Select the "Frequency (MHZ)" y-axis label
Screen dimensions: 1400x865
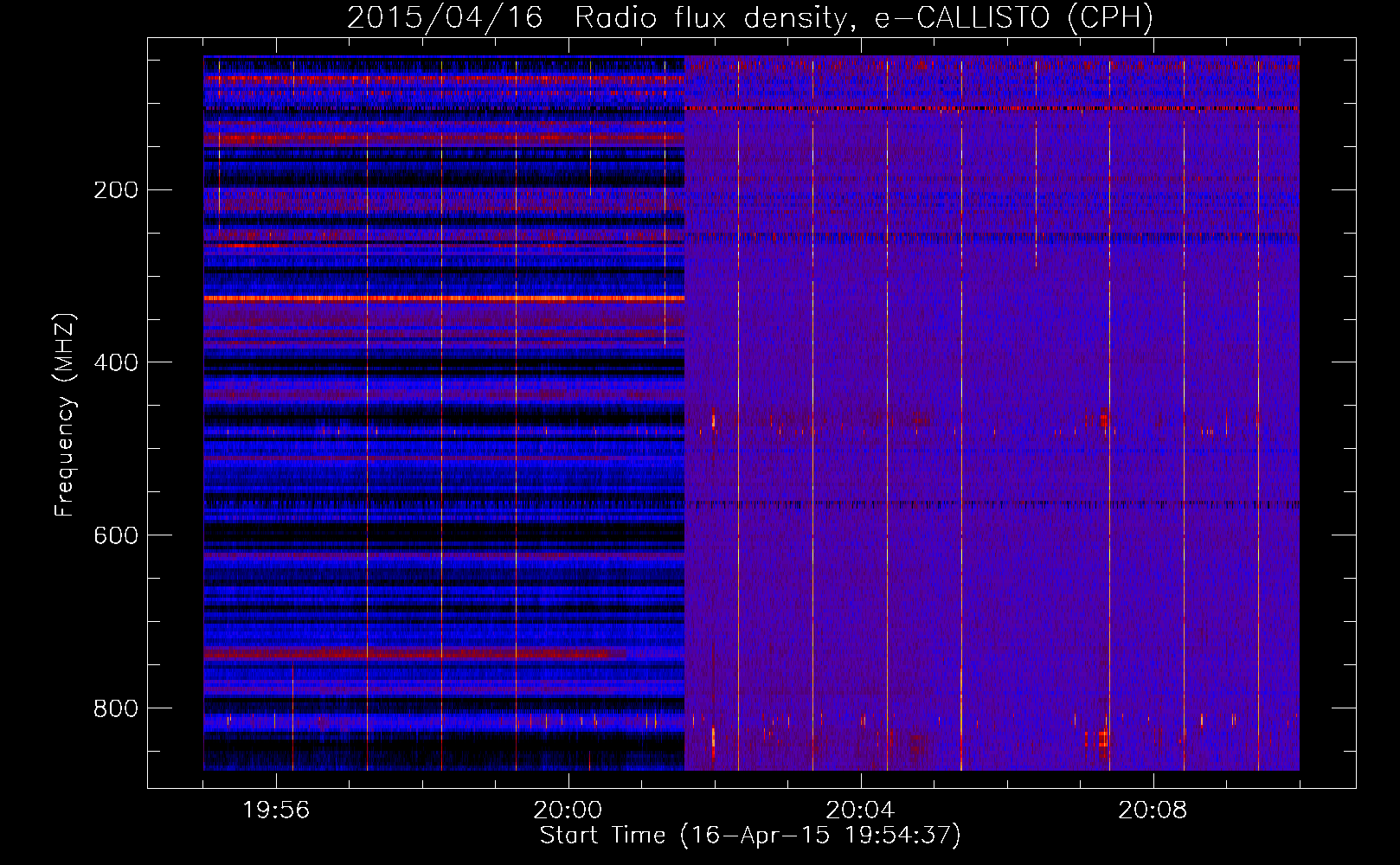(x=64, y=415)
